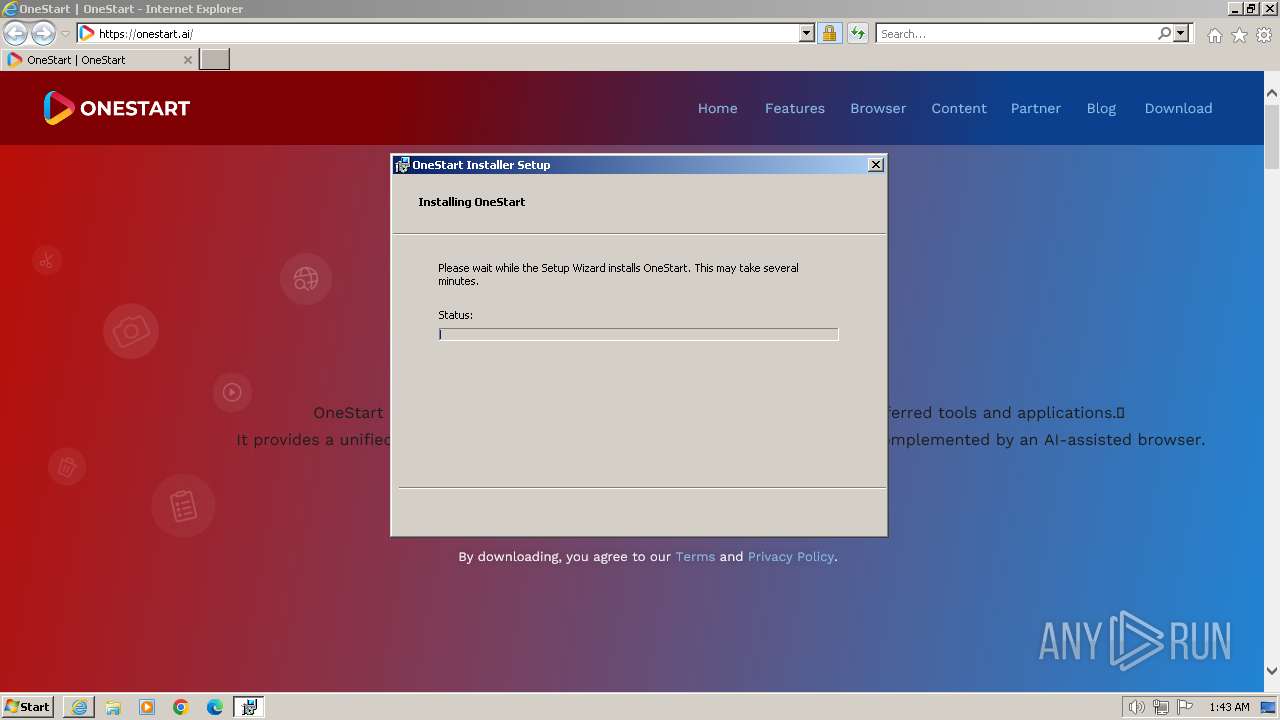
Task: Open the recent pages dropdown arrow
Action: coord(65,34)
